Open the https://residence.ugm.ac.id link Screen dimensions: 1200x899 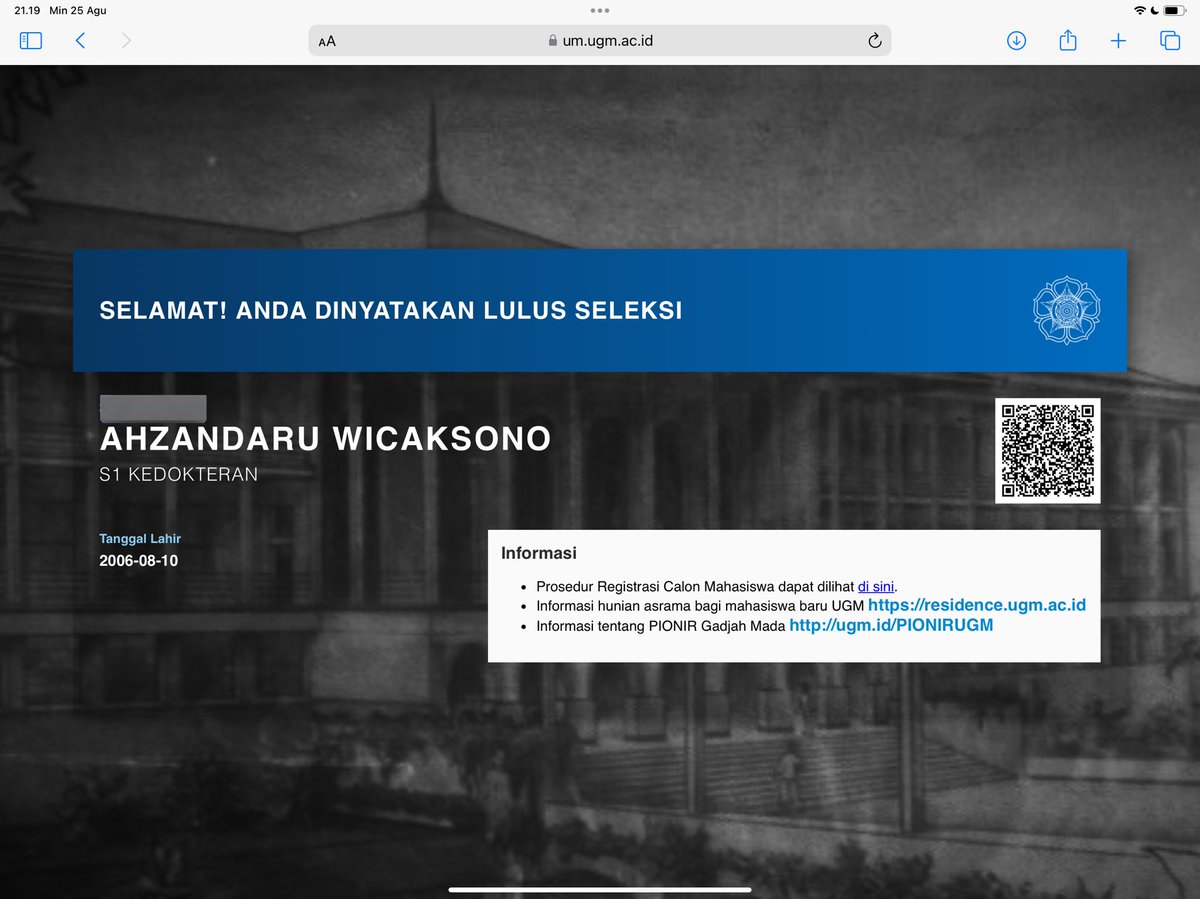(976, 605)
